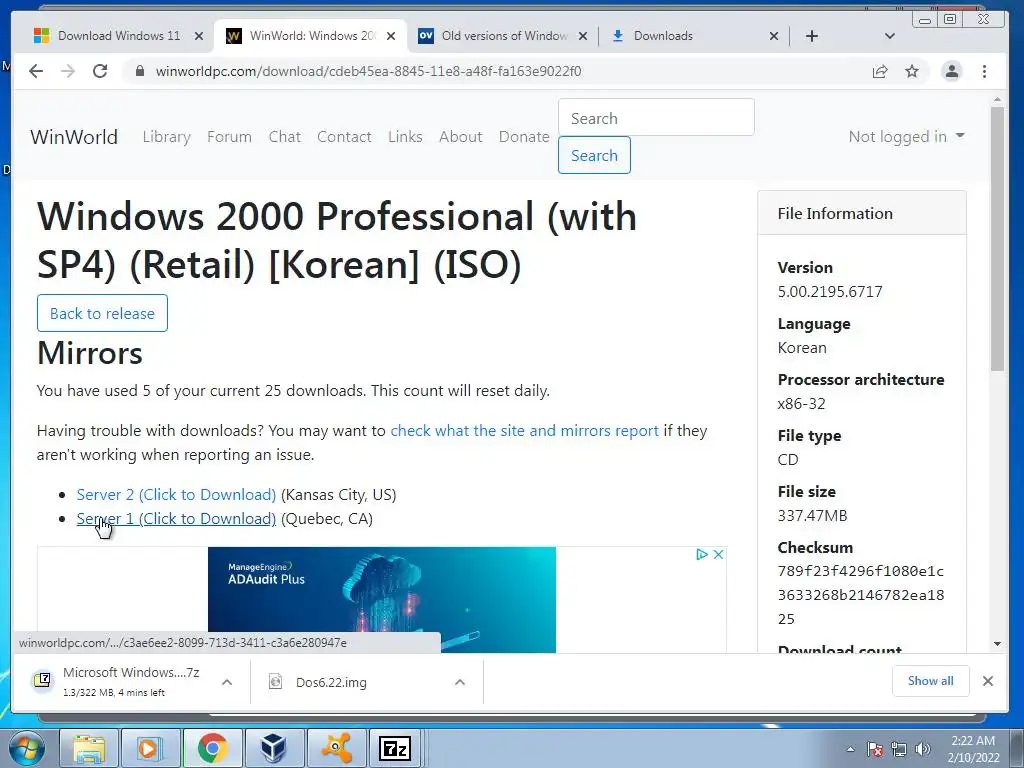Open the Contact nav item
The image size is (1024, 768).
pyautogui.click(x=344, y=136)
